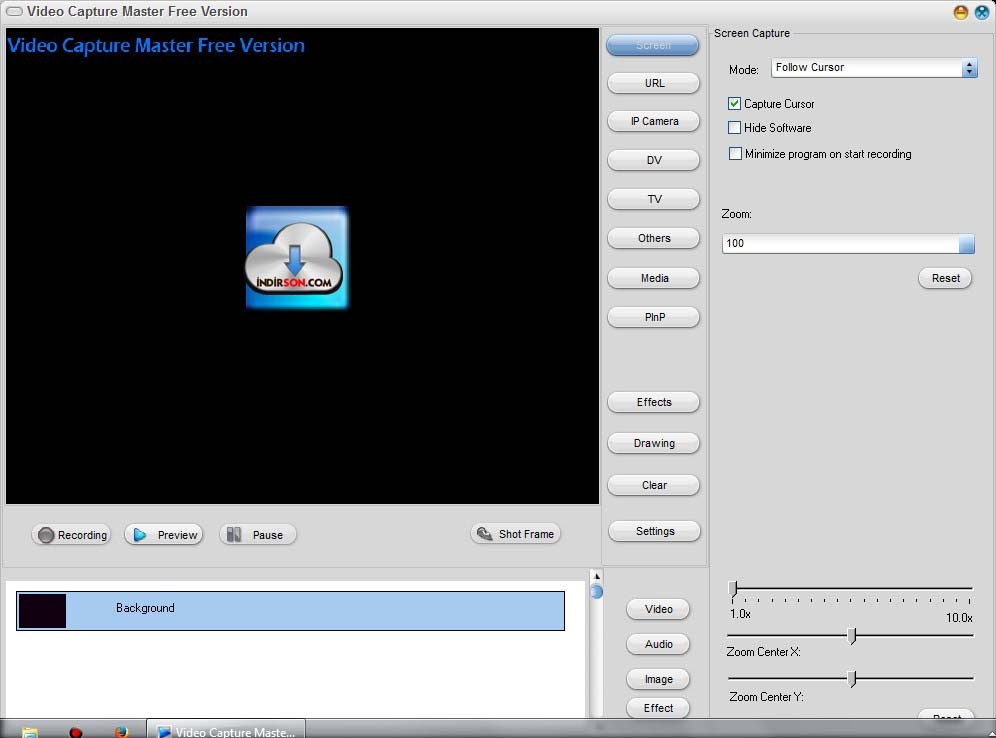
Task: Click the Zoom Center X slider handle
Action: (x=851, y=635)
